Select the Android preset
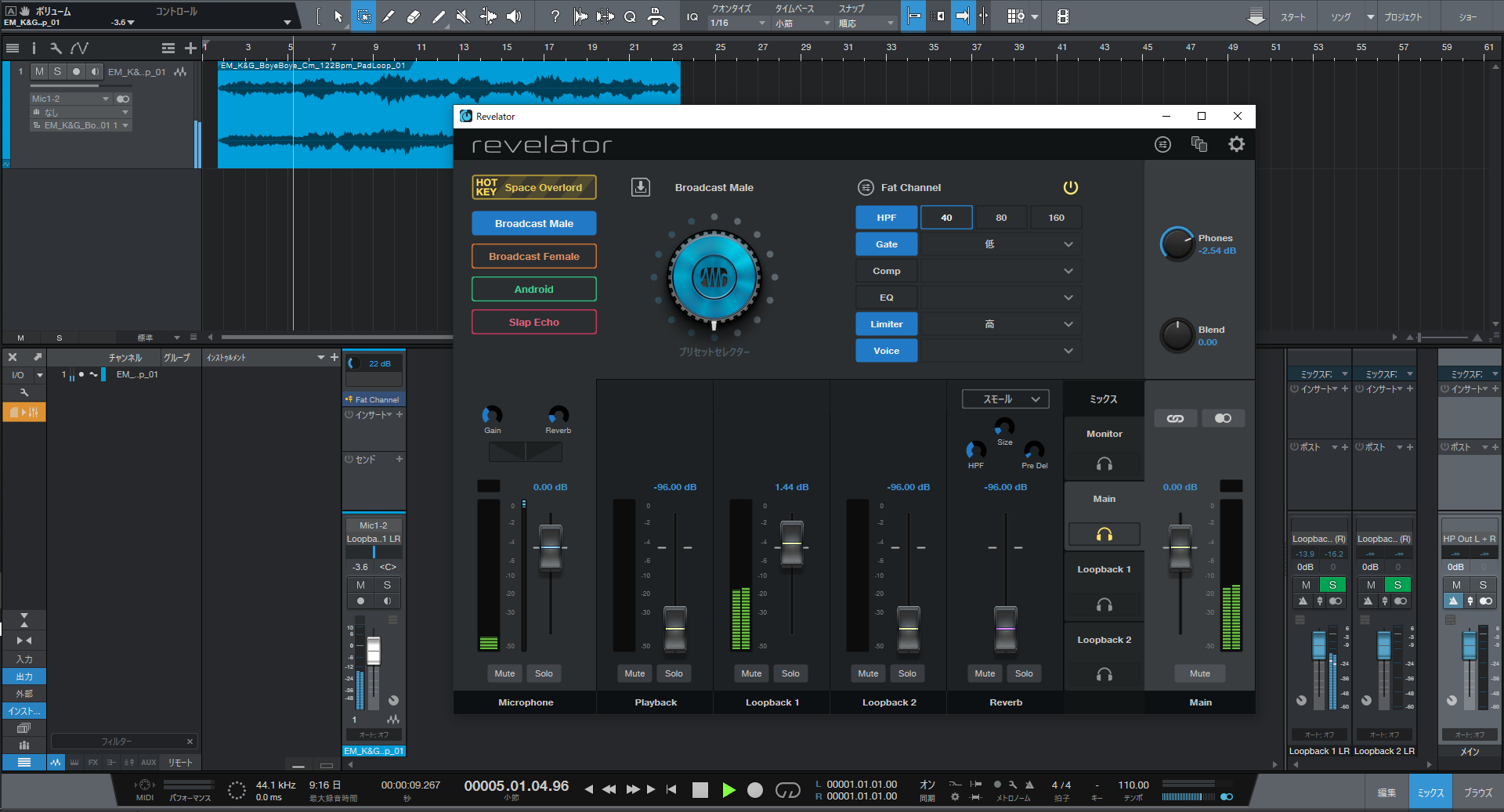 (x=534, y=289)
